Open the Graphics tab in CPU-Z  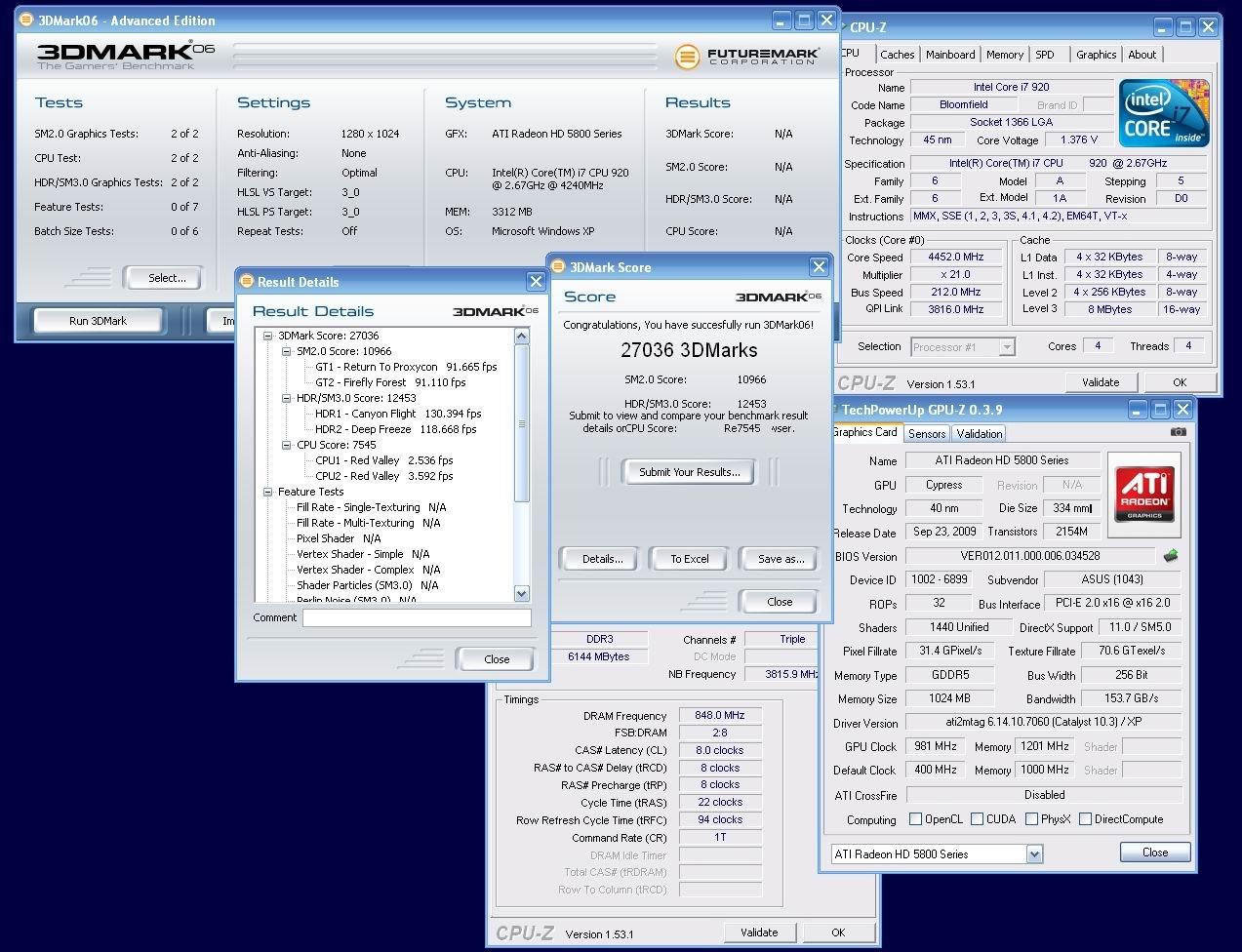[x=1097, y=55]
